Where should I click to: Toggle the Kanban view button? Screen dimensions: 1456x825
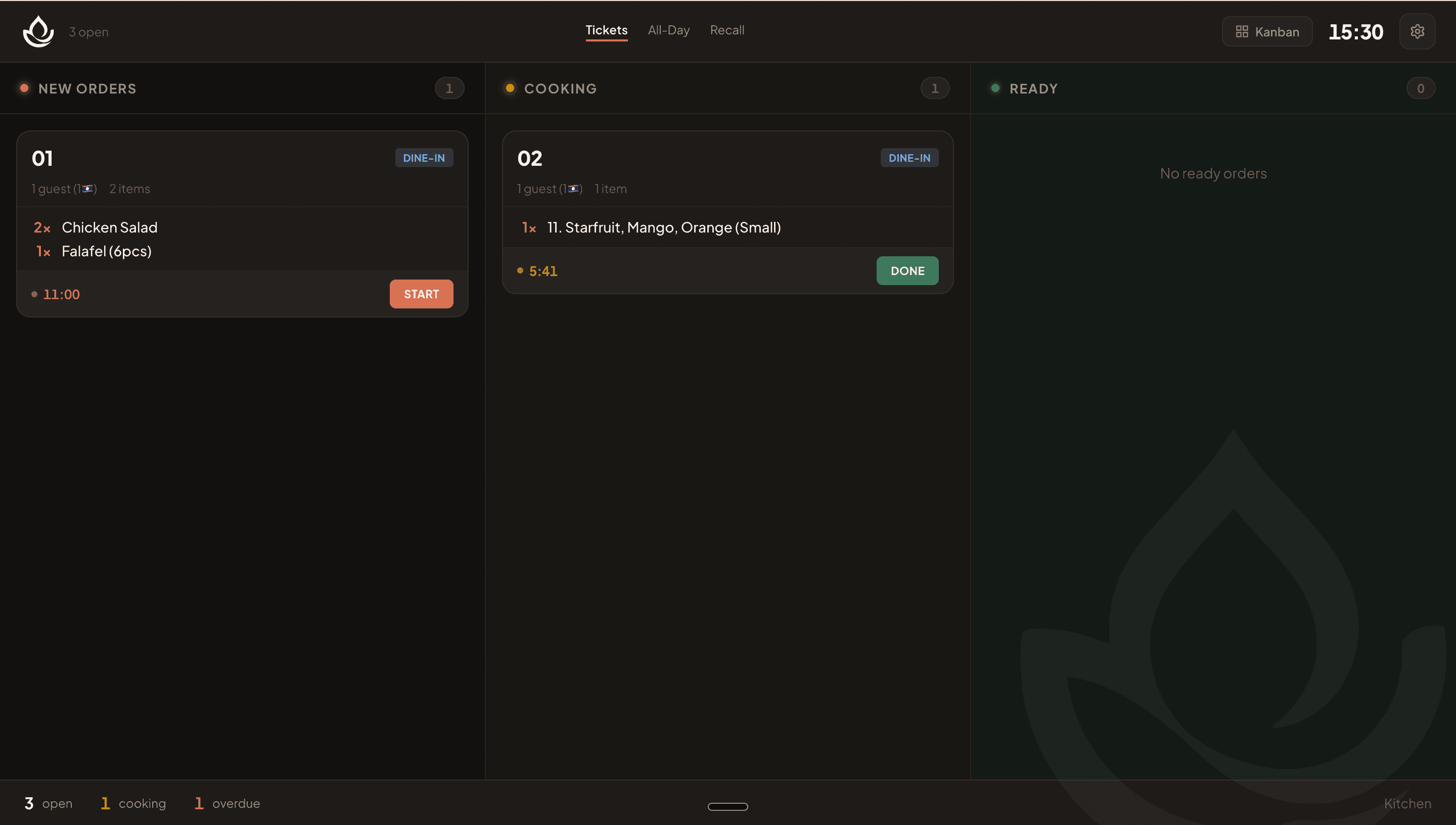tap(1267, 31)
